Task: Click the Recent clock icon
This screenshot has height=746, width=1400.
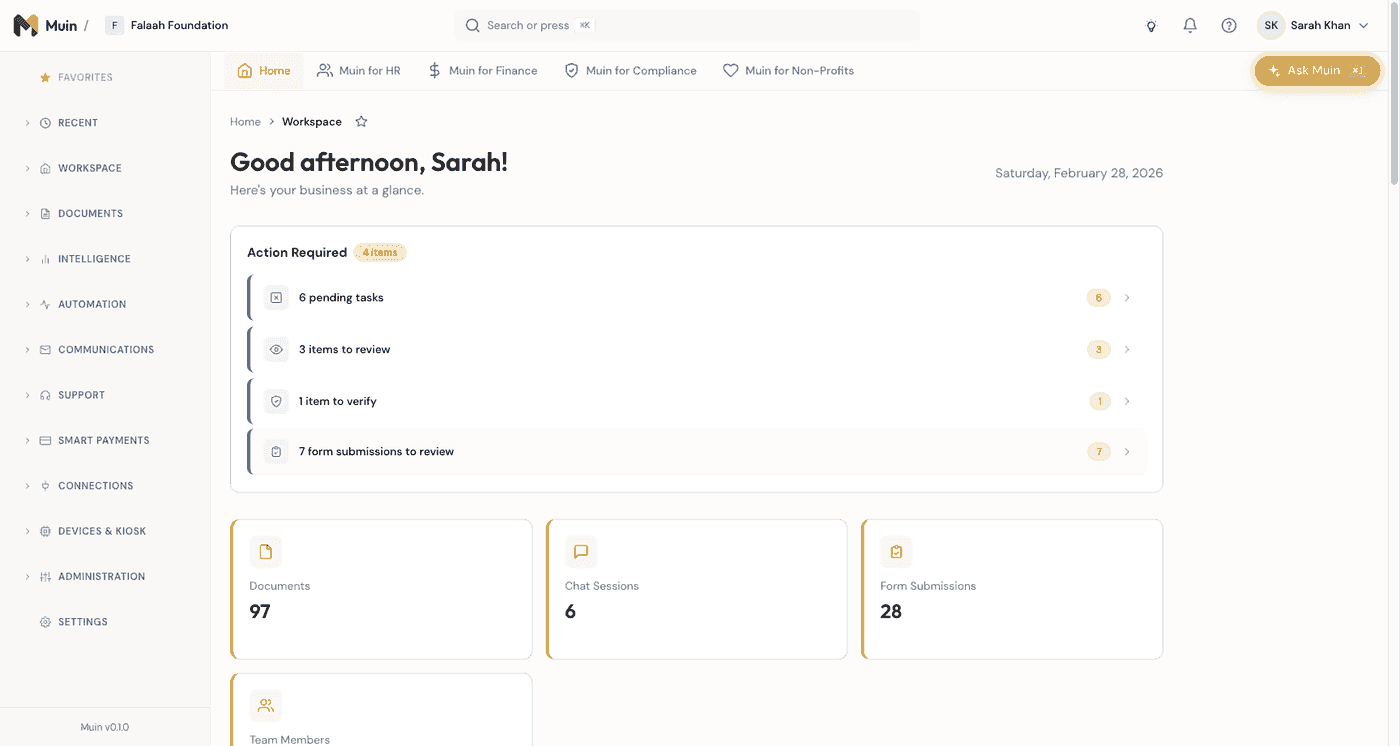Action: point(45,123)
